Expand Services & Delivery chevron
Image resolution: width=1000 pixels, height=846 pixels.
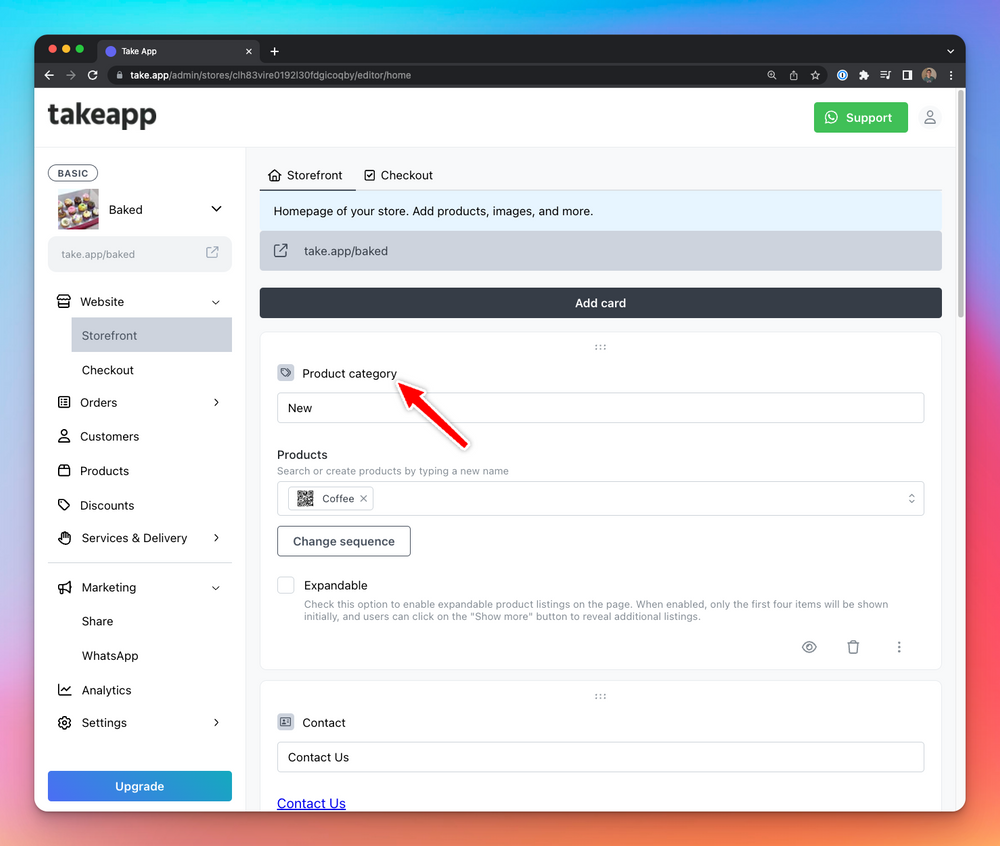[216, 538]
